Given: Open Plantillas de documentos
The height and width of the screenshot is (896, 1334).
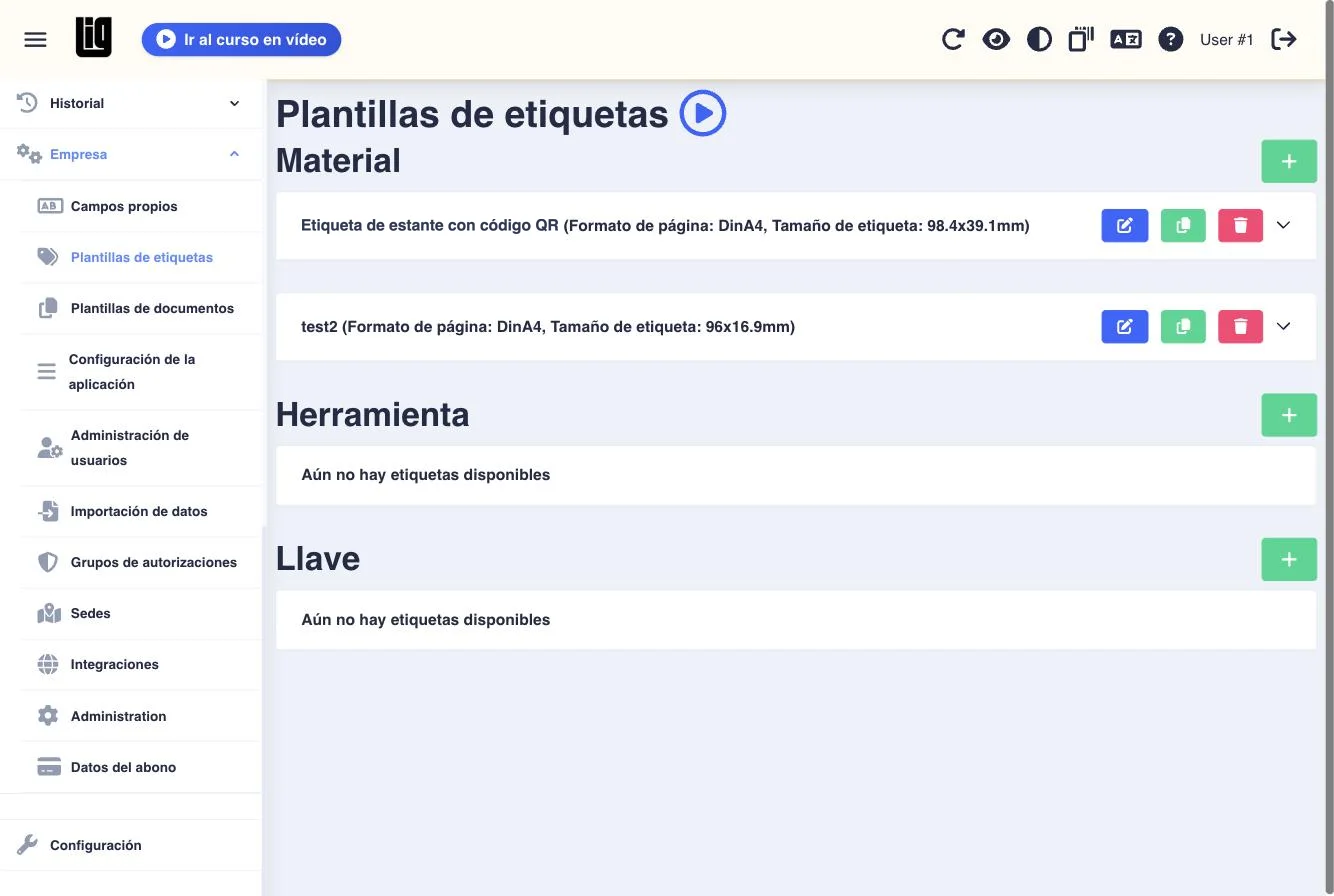Looking at the screenshot, I should tap(140, 308).
